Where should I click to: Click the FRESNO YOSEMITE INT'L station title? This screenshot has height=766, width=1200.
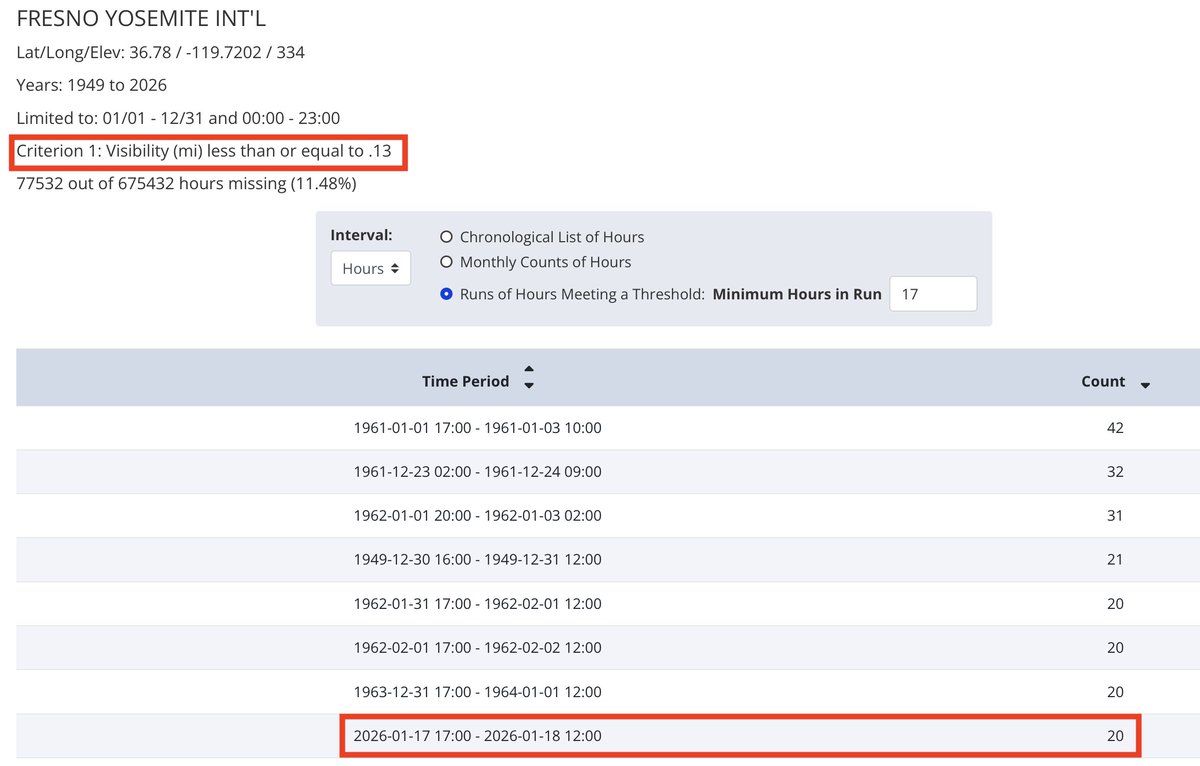142,18
